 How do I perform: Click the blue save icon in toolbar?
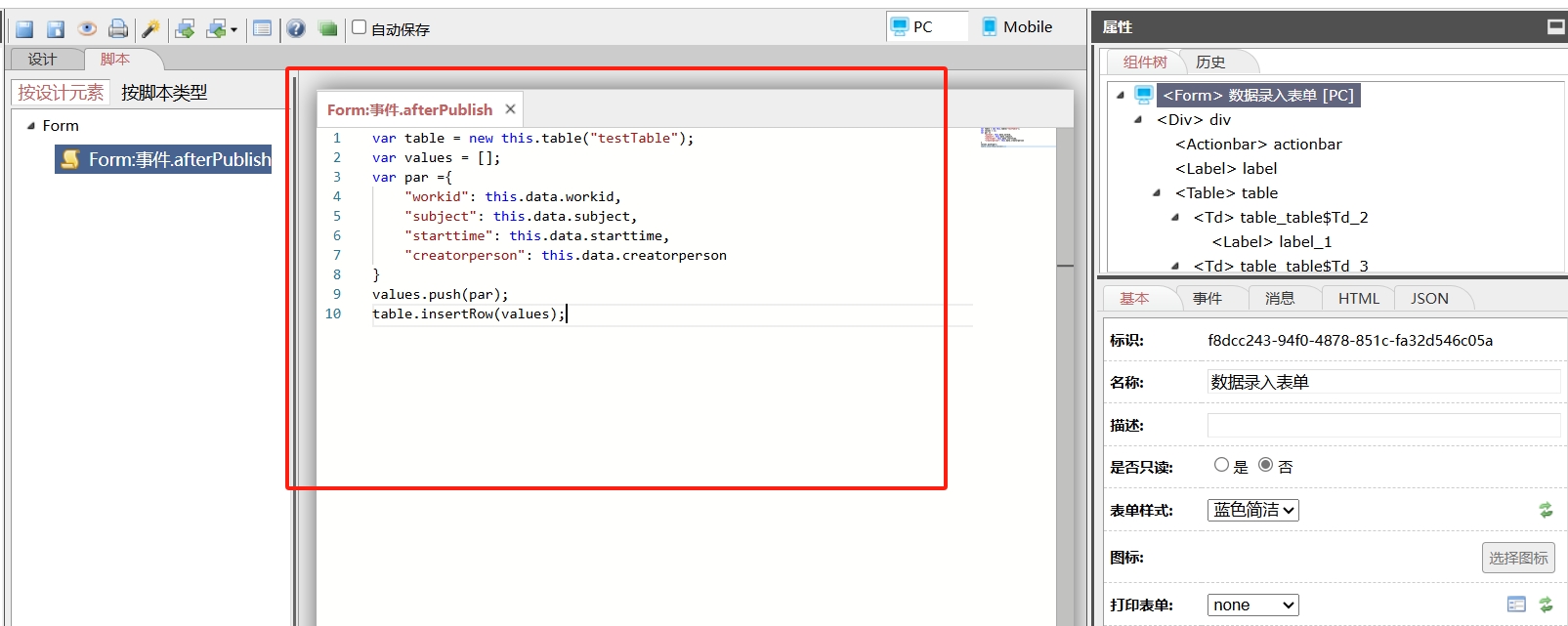pos(24,29)
